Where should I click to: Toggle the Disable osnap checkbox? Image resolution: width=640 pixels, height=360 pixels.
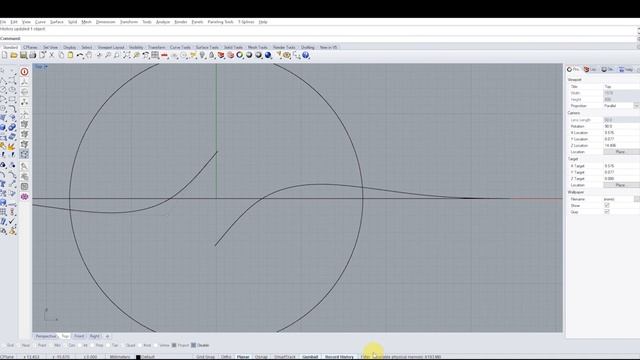pyautogui.click(x=193, y=345)
